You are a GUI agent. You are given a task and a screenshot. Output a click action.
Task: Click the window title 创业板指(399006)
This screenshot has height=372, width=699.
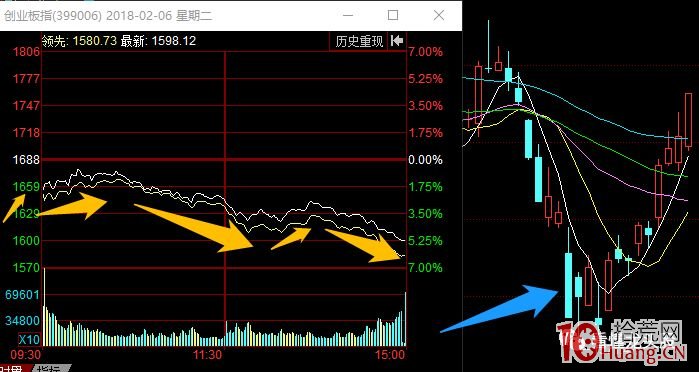(53, 16)
